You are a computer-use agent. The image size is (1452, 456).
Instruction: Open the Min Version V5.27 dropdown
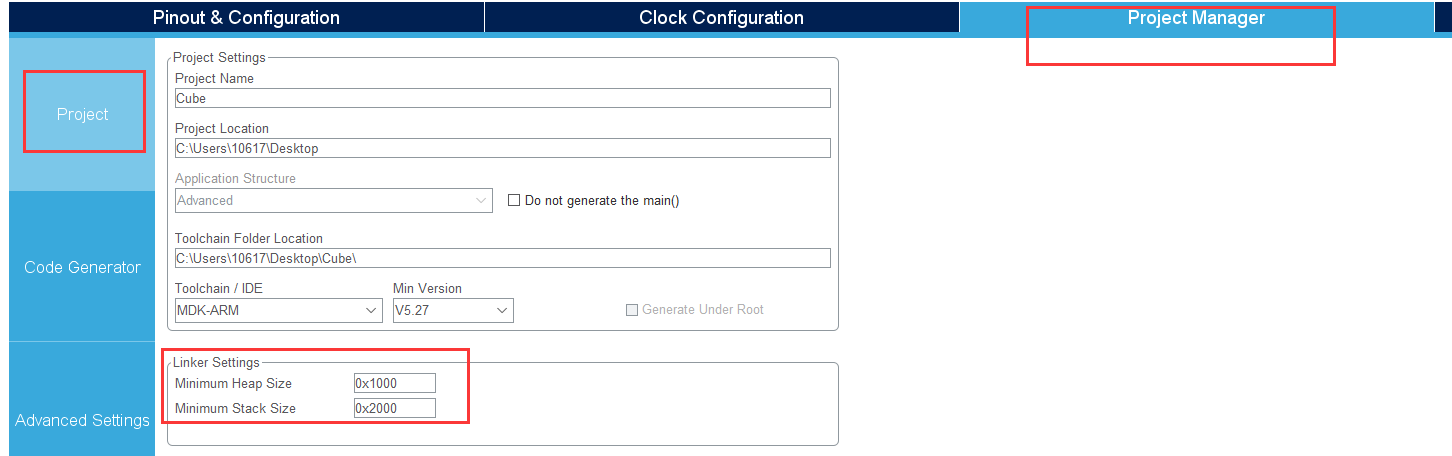[453, 310]
